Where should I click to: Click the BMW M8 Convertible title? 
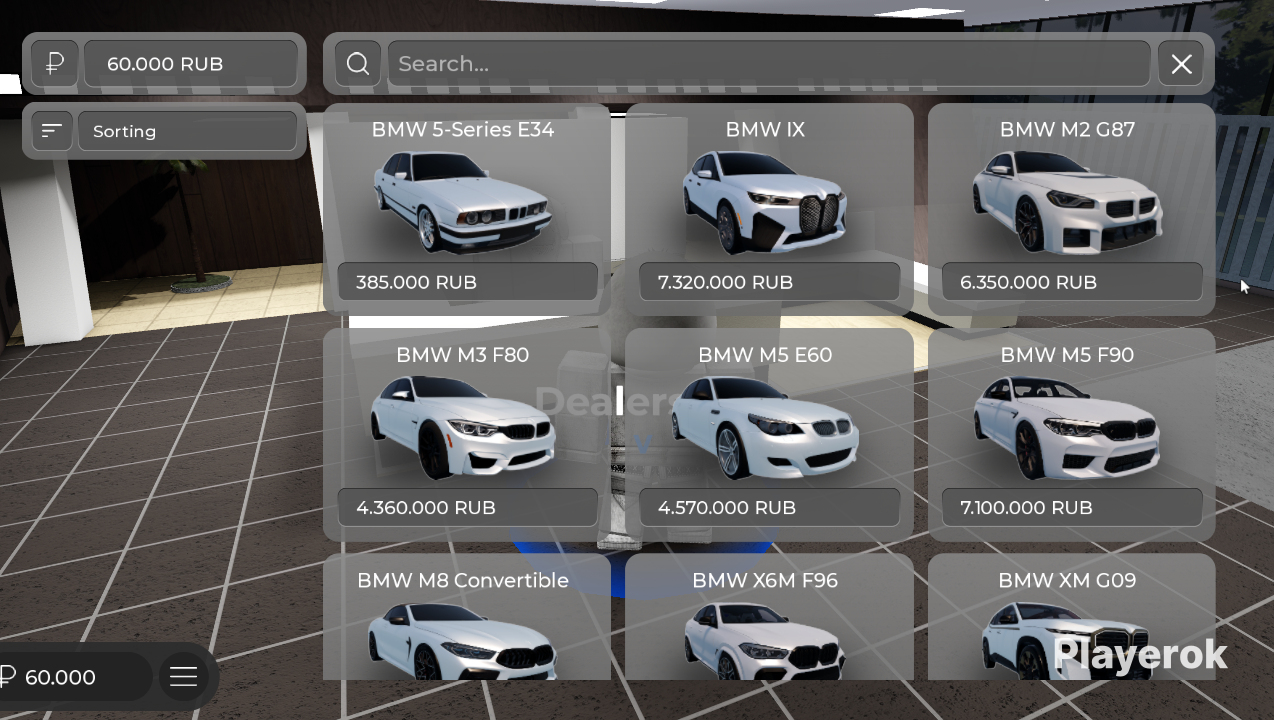click(463, 580)
